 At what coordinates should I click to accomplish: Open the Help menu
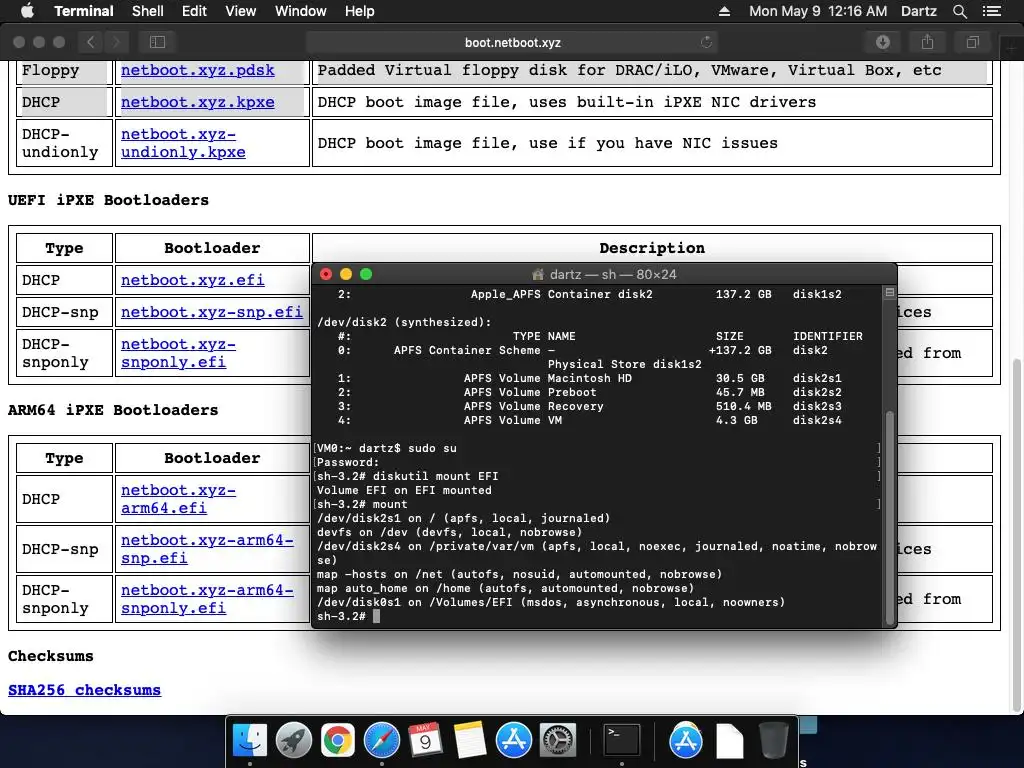click(359, 11)
